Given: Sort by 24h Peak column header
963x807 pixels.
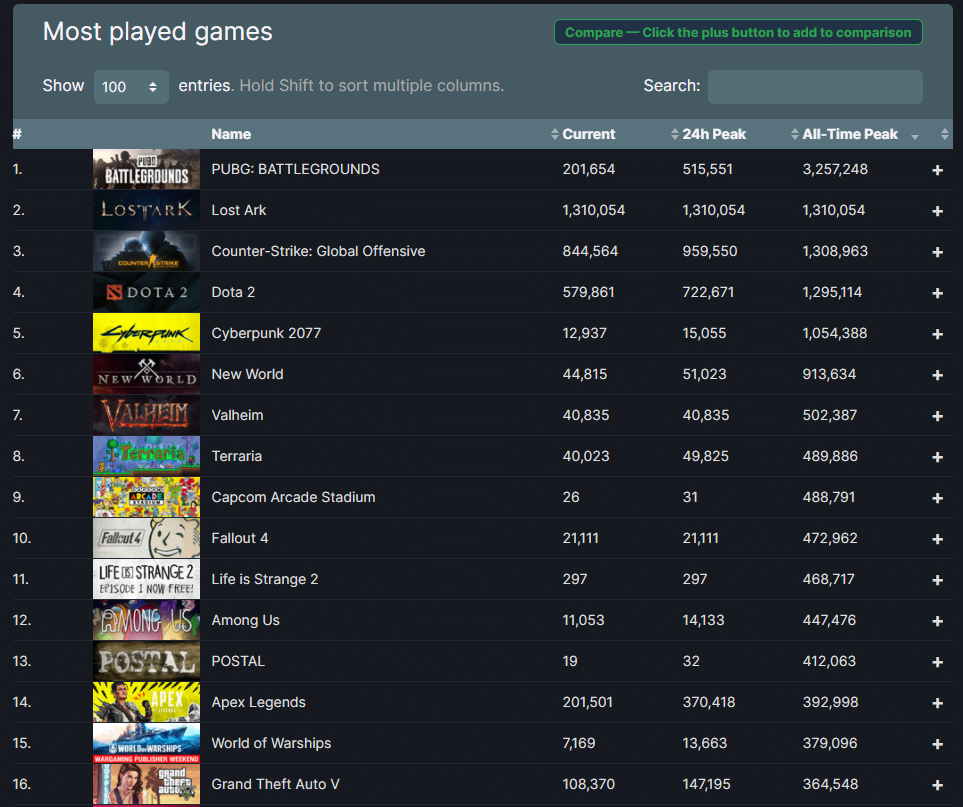Looking at the screenshot, I should tap(714, 134).
